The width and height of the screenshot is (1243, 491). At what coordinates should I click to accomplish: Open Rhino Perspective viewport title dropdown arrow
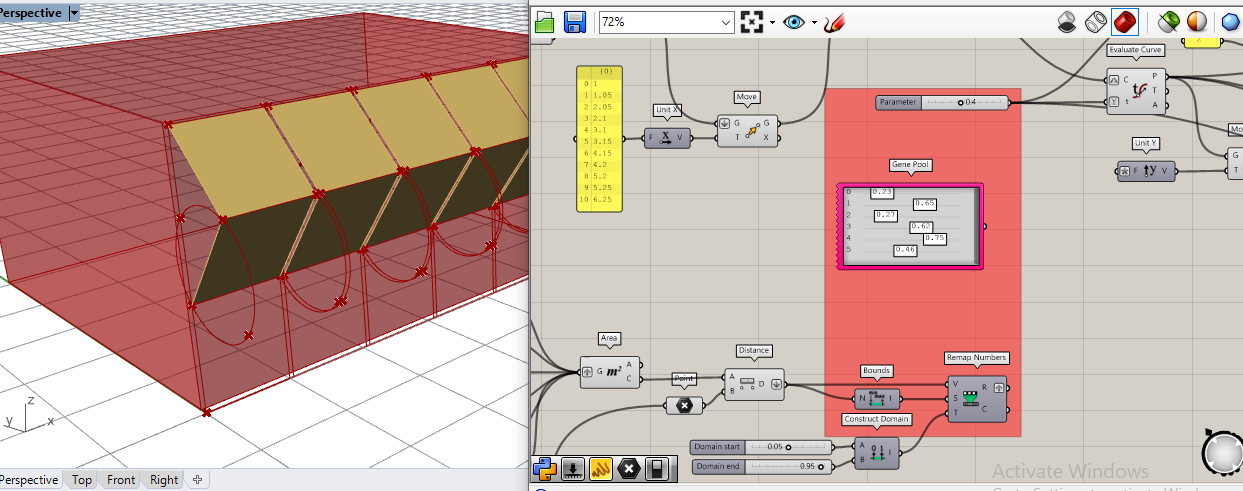tap(74, 14)
